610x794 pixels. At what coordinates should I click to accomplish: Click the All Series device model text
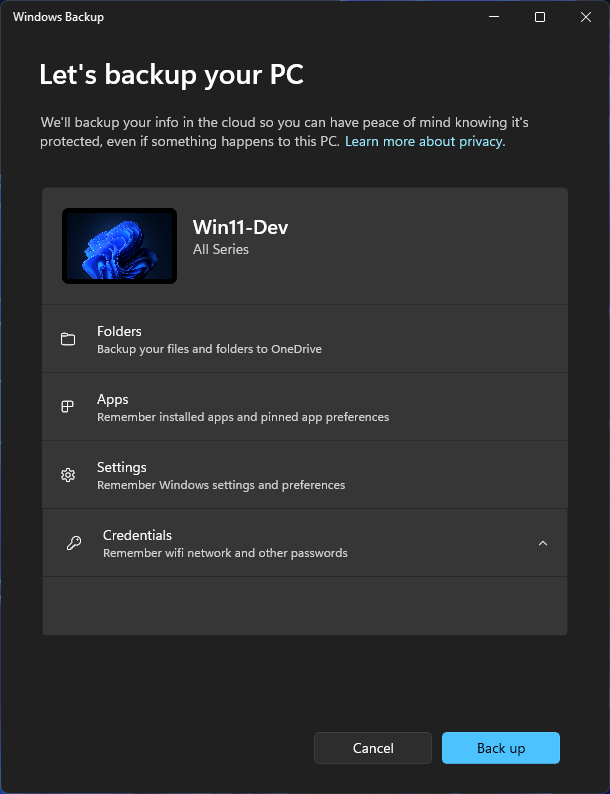(x=221, y=249)
